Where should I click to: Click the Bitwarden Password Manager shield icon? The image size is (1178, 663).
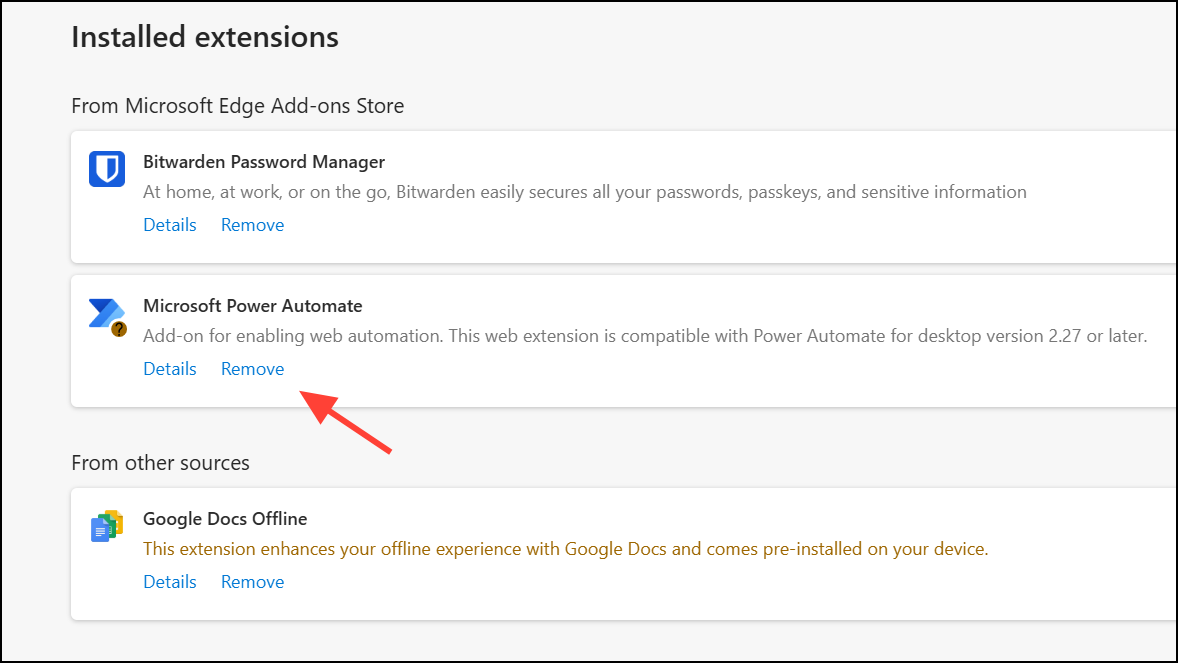[x=106, y=169]
